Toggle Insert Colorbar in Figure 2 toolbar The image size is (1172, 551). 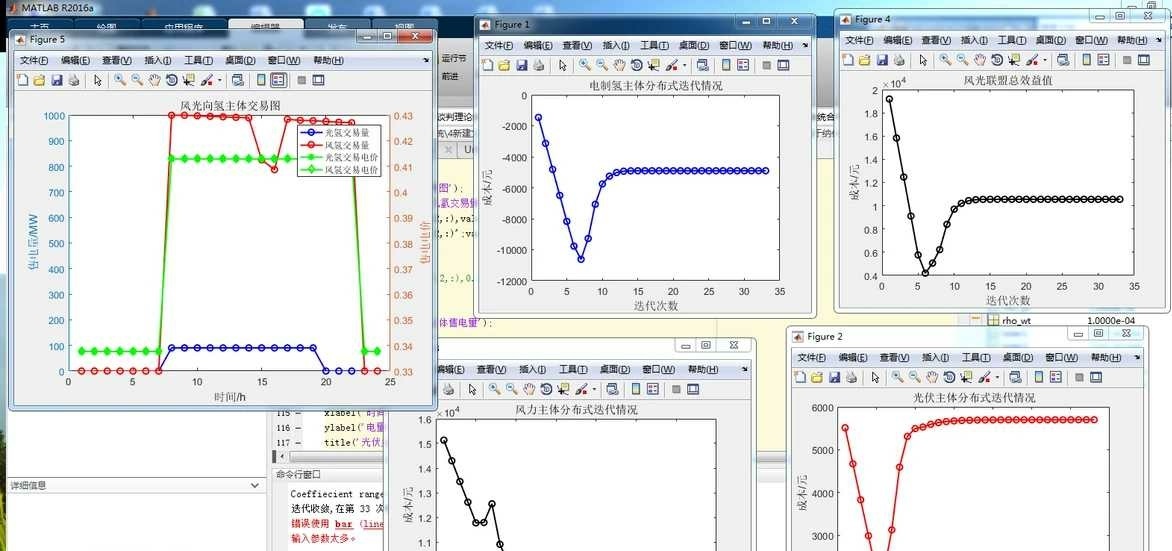pyautogui.click(x=1039, y=378)
